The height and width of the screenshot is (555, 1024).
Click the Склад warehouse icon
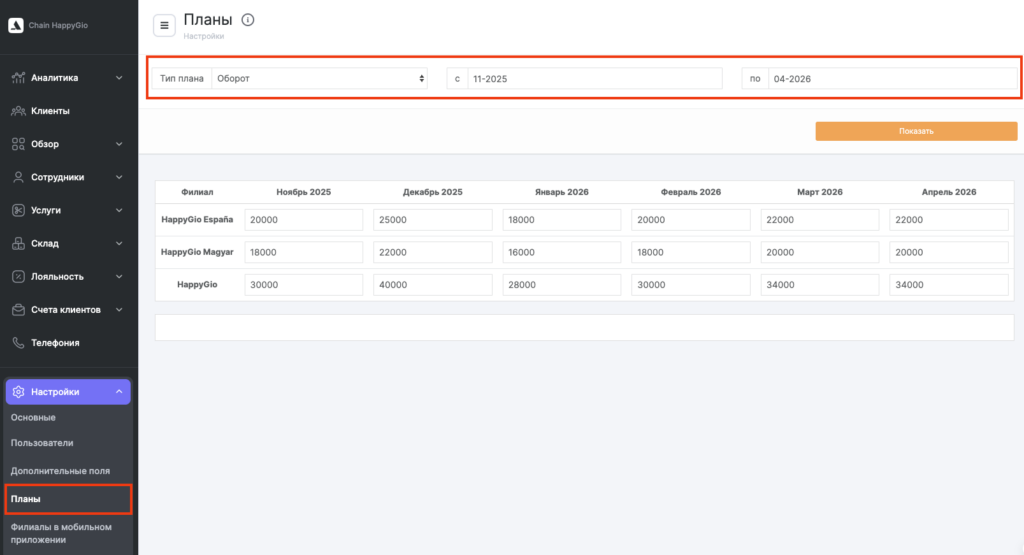pyautogui.click(x=18, y=244)
